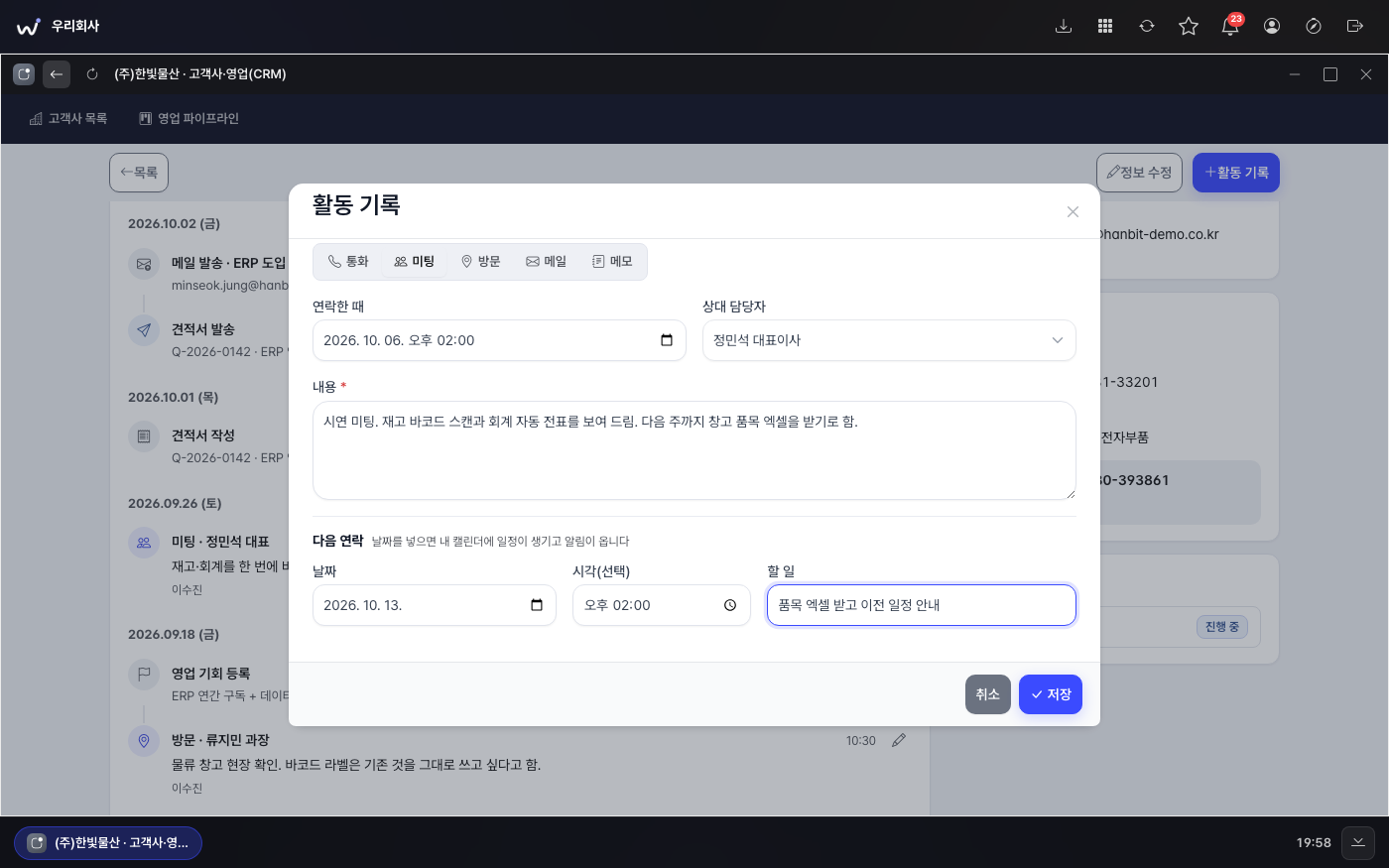Screen dimensions: 1389x868
Task: Click the compass icon in top bar
Action: click(1314, 27)
